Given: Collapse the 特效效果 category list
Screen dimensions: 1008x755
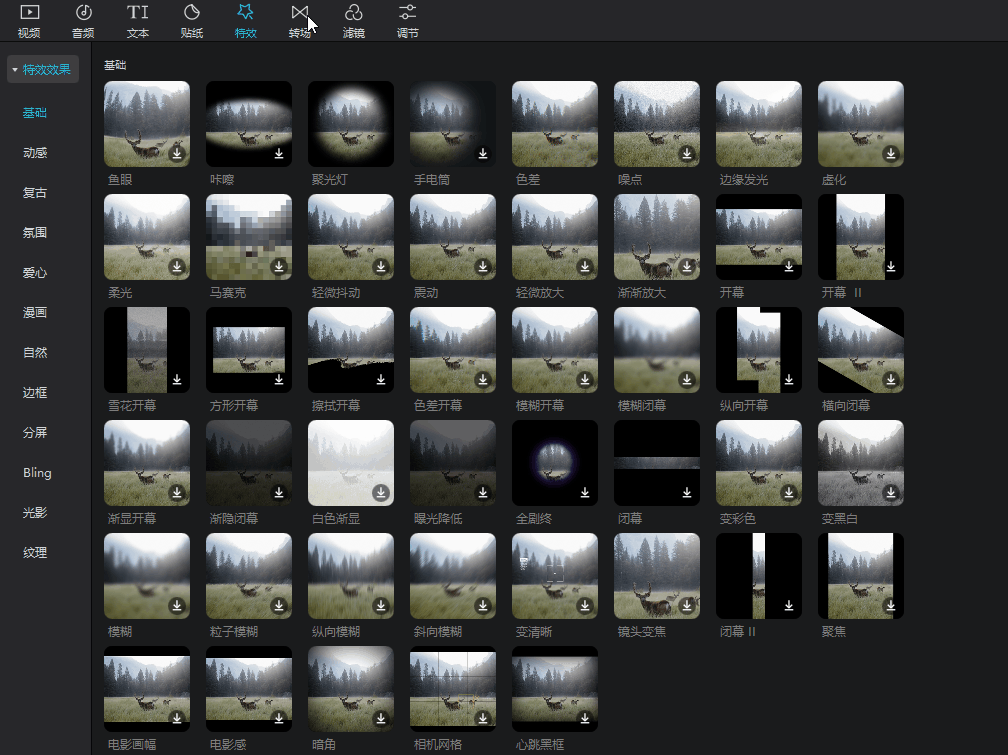Looking at the screenshot, I should tap(15, 70).
